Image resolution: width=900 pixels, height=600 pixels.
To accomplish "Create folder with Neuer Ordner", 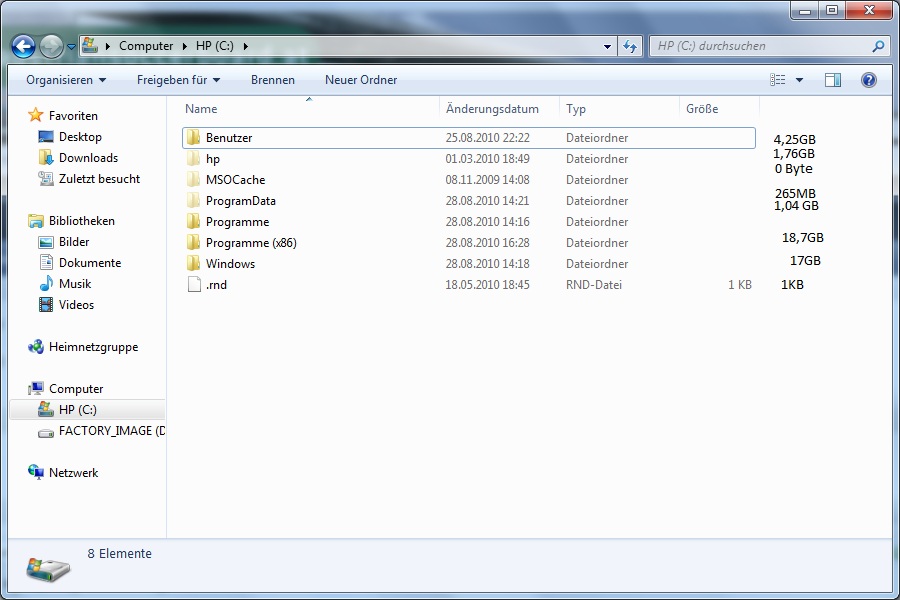I will (x=361, y=80).
